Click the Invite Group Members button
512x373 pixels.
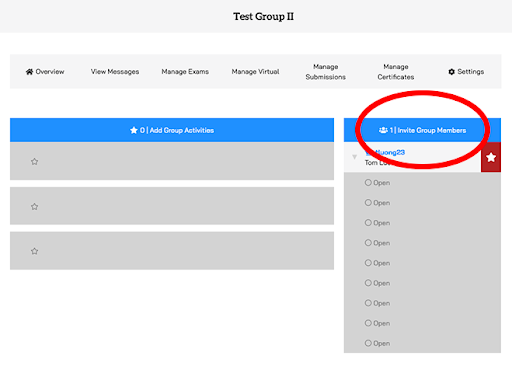pyautogui.click(x=422, y=130)
